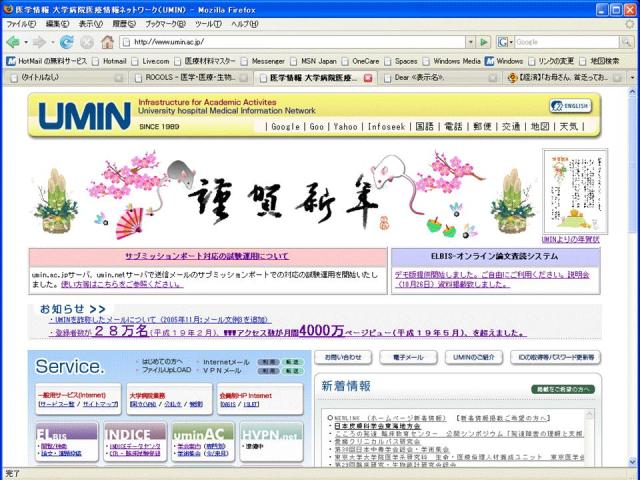Image resolution: width=640 pixels, height=480 pixels.
Task: Click the search magnifier icon in Google box
Action: [x=627, y=42]
